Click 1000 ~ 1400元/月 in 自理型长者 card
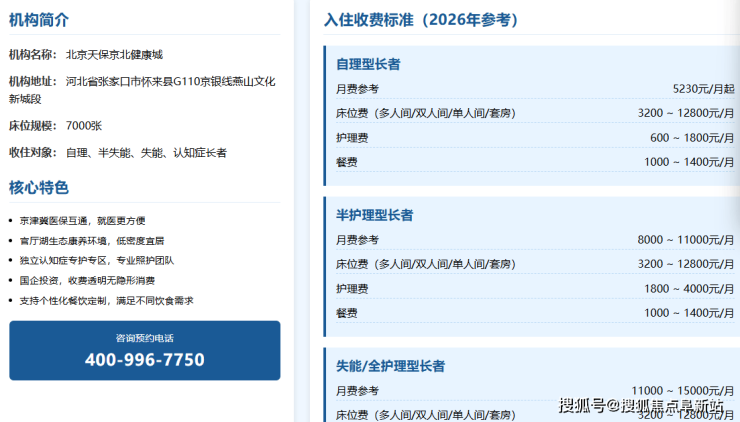This screenshot has width=740, height=422. coord(690,162)
